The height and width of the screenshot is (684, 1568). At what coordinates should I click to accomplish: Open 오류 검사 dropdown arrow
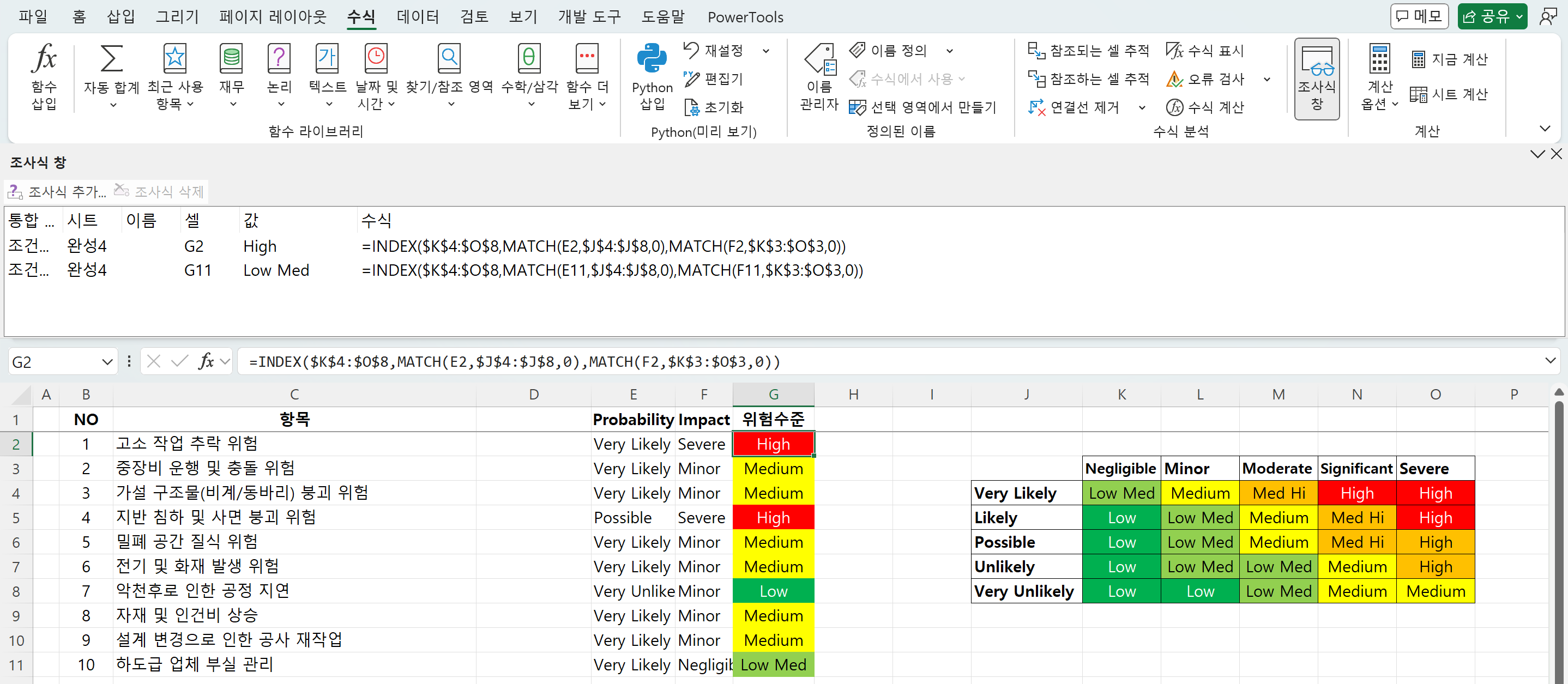[1267, 79]
